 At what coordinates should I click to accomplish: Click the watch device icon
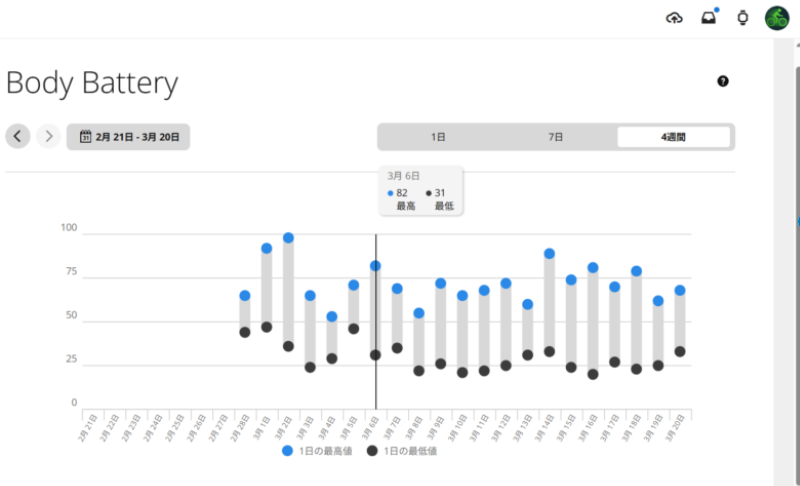(x=742, y=18)
